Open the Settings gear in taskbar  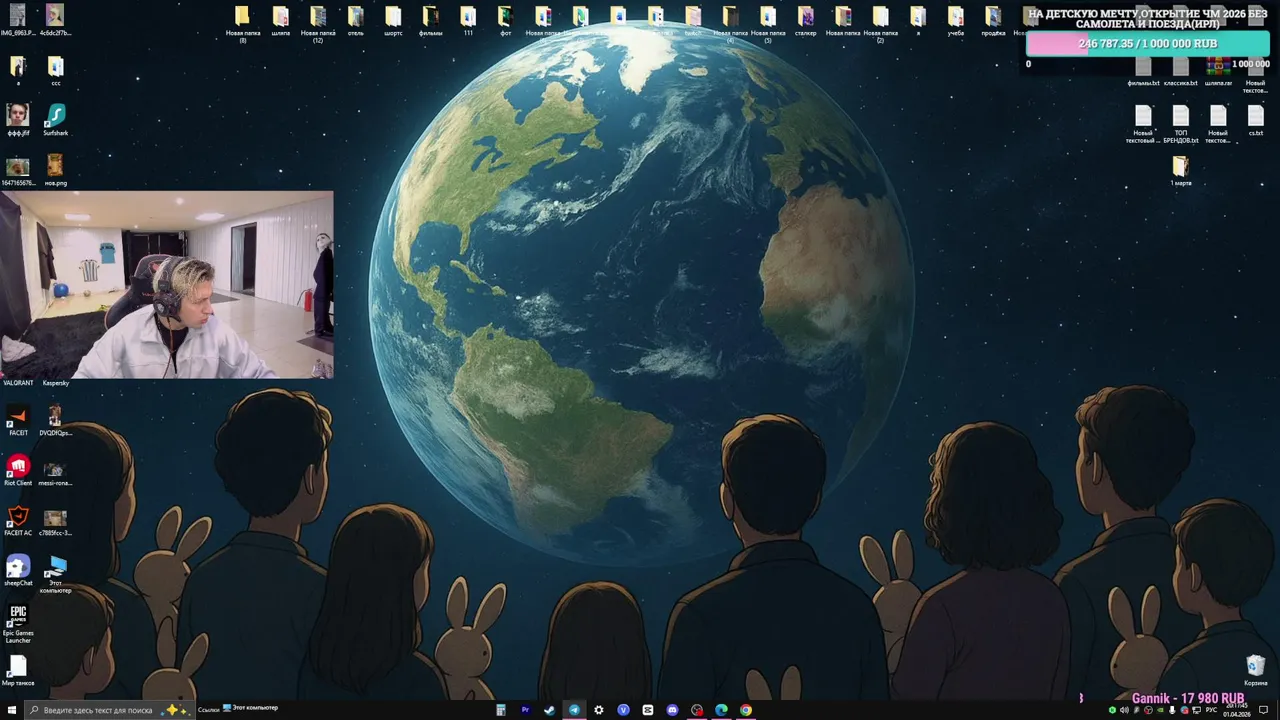598,710
